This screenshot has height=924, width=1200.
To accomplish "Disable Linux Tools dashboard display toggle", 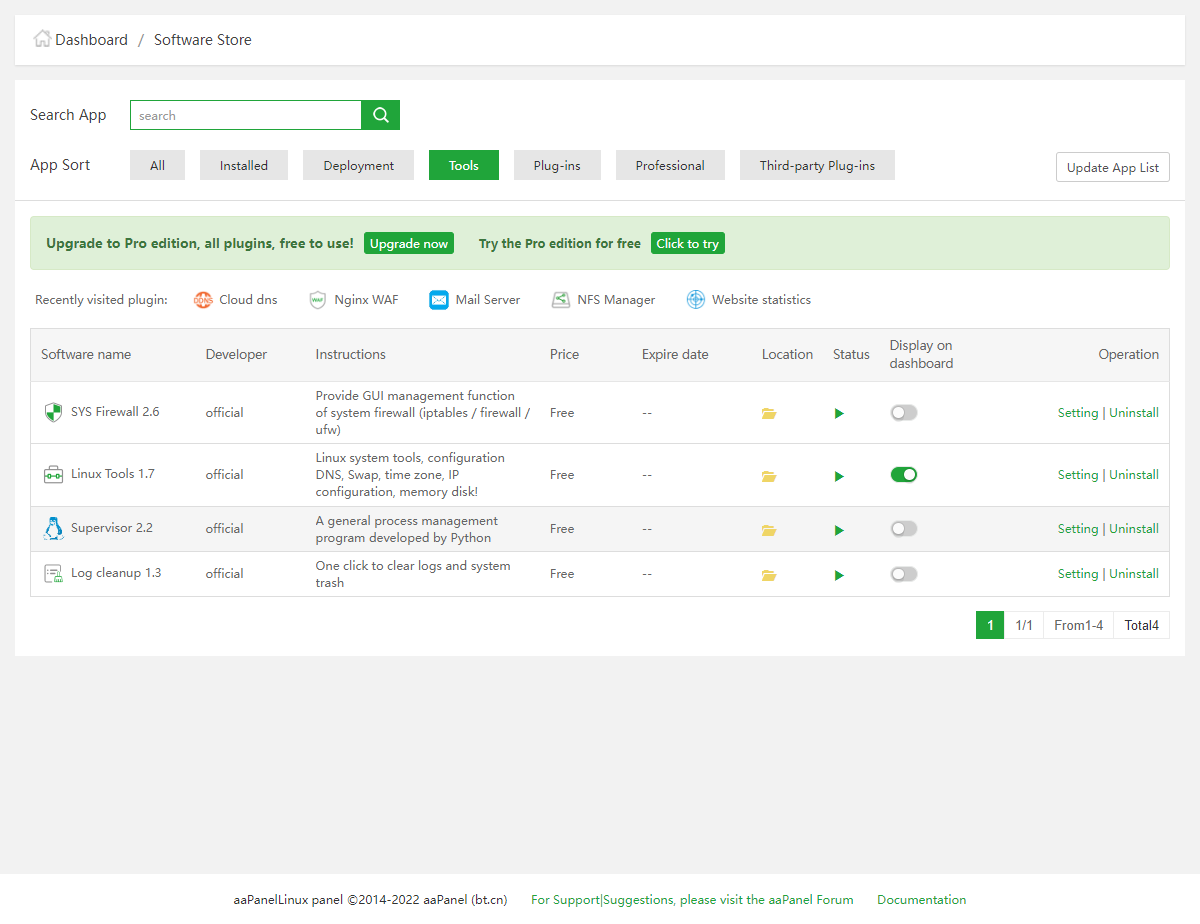I will [904, 475].
